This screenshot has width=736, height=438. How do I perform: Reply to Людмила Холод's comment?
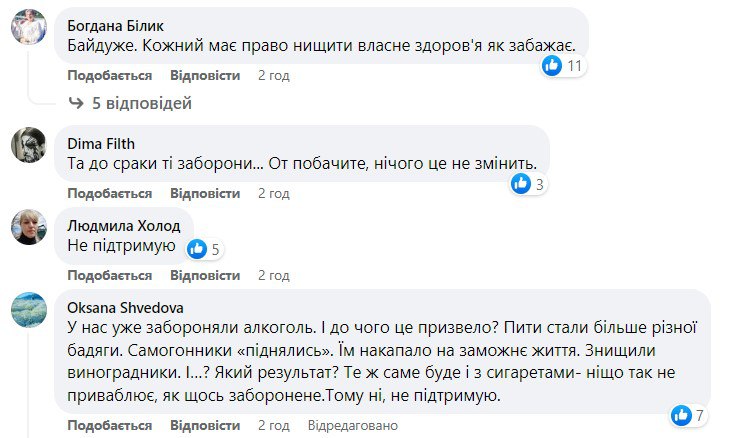(x=205, y=275)
